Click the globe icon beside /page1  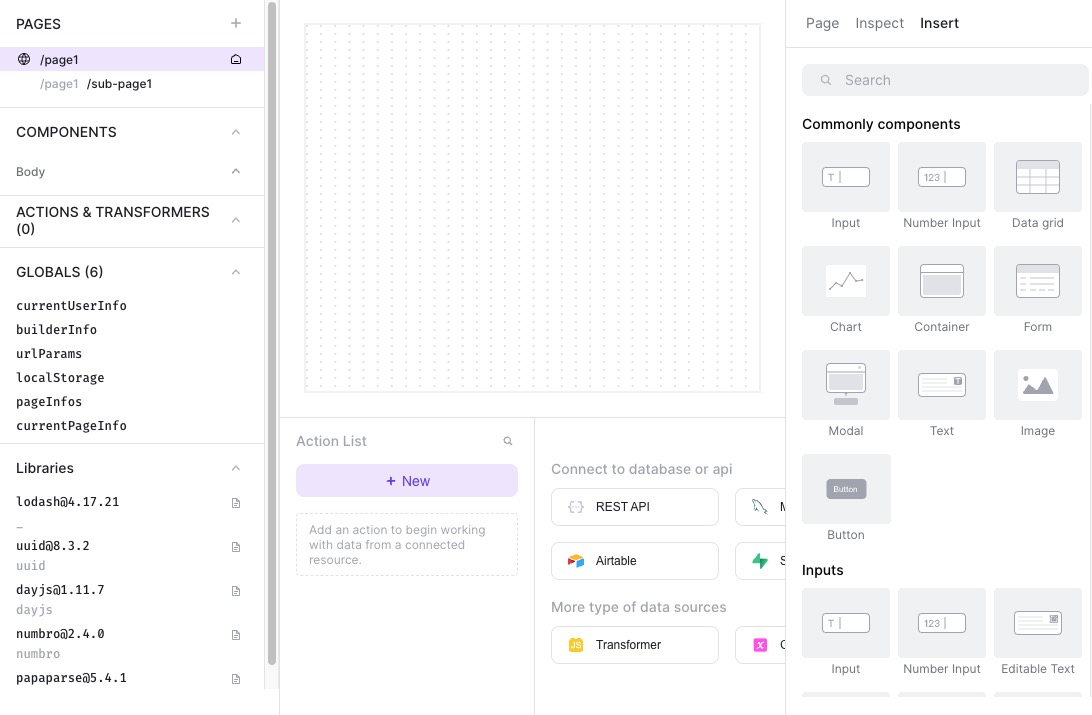[23, 59]
